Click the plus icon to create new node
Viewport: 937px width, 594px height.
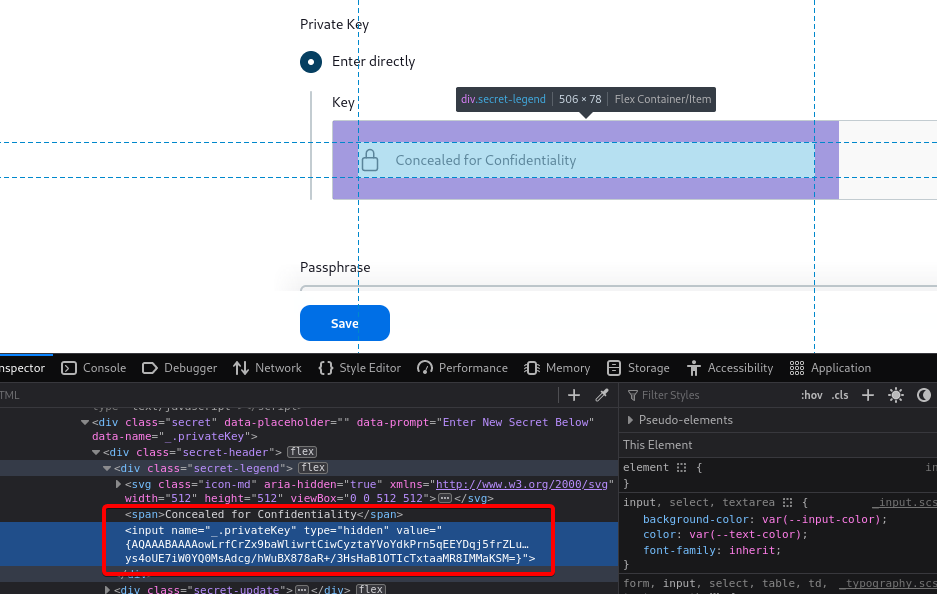click(574, 395)
